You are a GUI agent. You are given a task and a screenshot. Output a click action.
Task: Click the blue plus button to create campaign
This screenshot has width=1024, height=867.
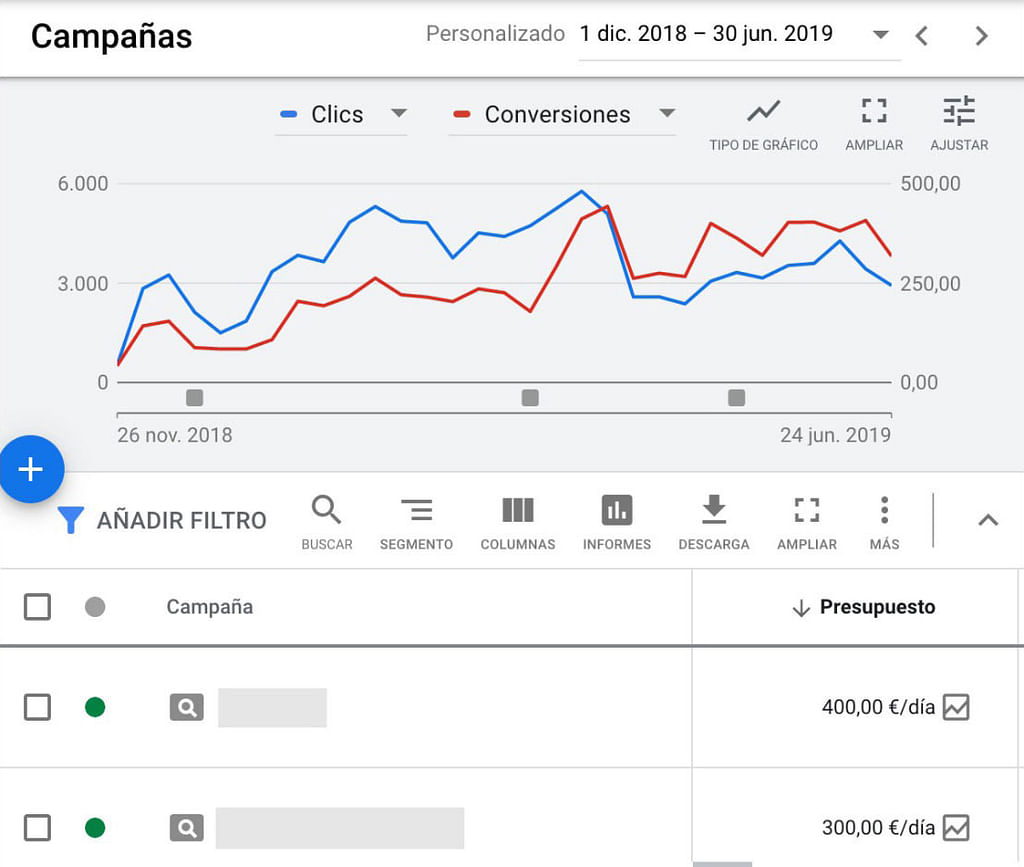pyautogui.click(x=31, y=469)
